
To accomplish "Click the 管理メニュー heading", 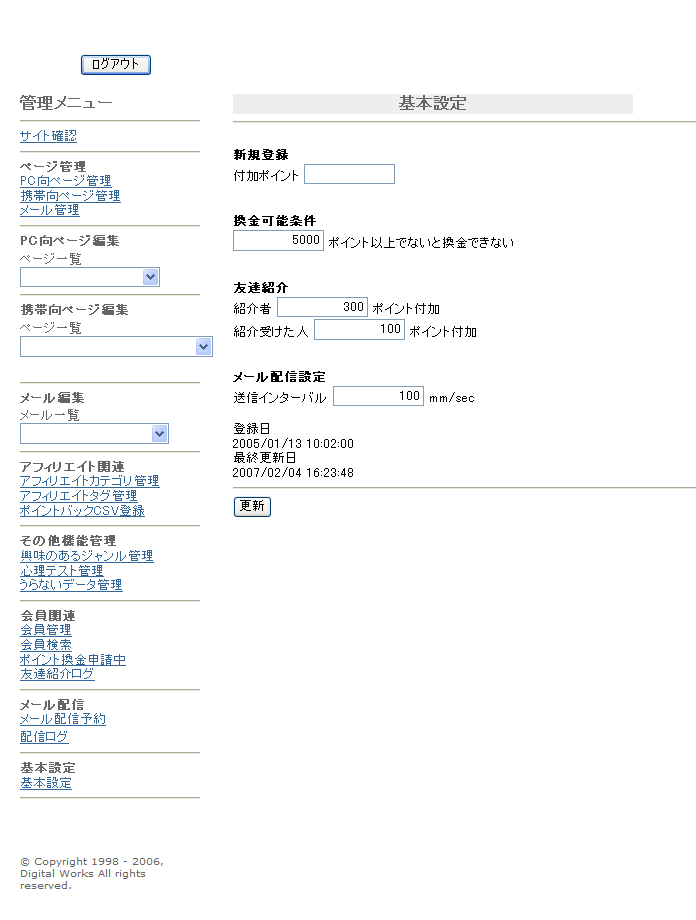I will point(66,103).
